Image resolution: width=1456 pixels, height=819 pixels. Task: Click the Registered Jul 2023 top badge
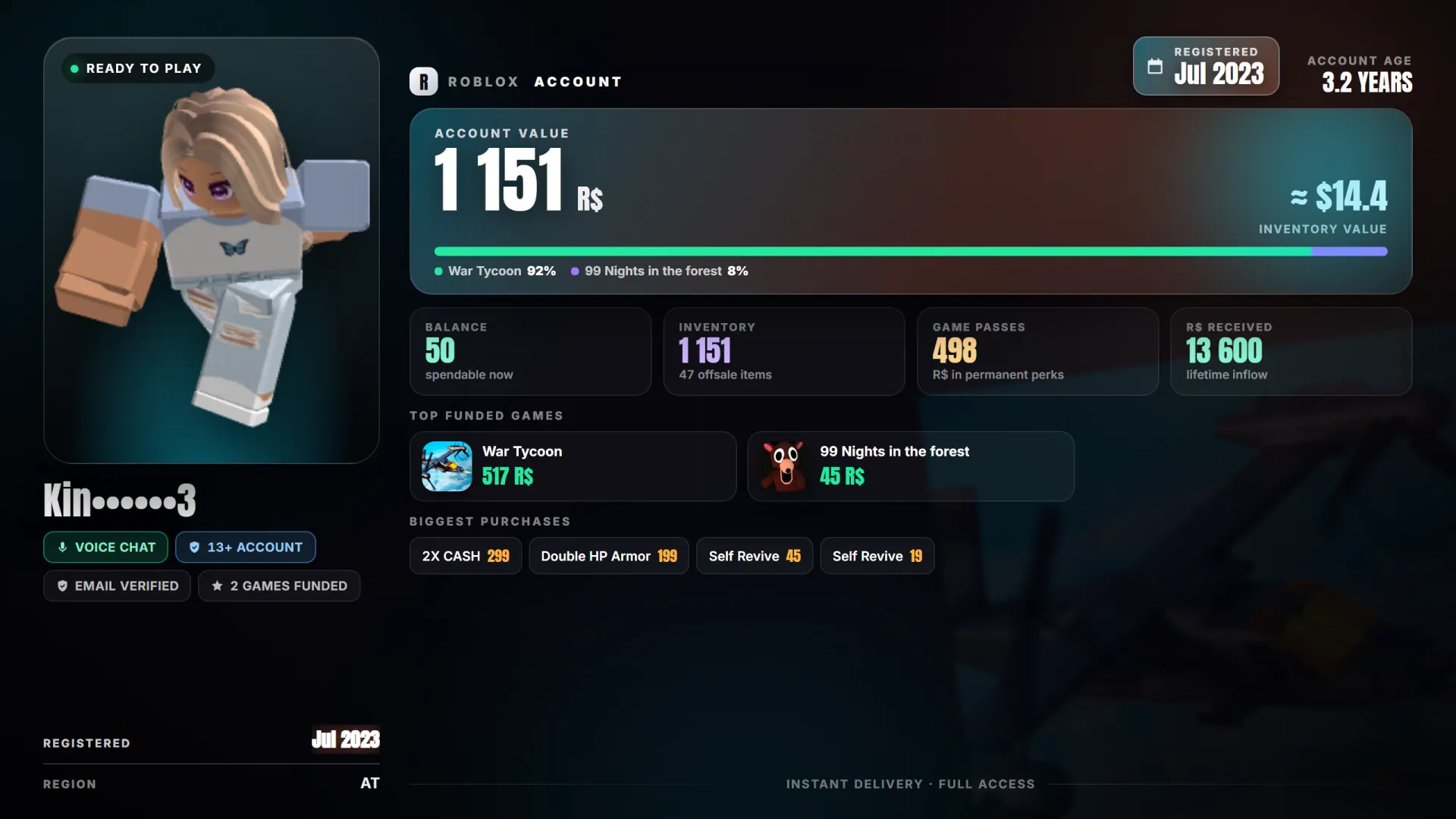point(1206,66)
